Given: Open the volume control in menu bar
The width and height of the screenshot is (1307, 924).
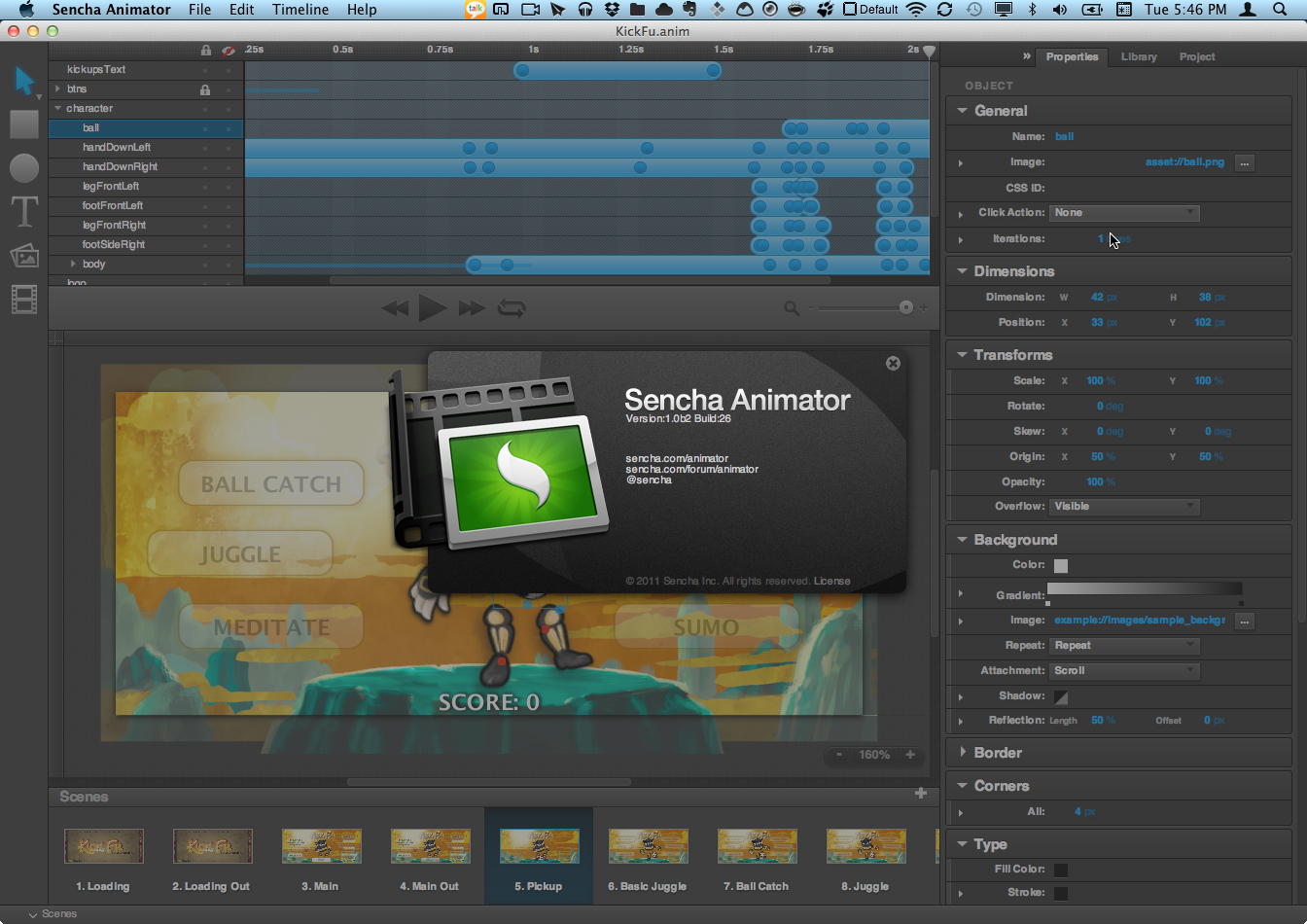Looking at the screenshot, I should pyautogui.click(x=1059, y=10).
